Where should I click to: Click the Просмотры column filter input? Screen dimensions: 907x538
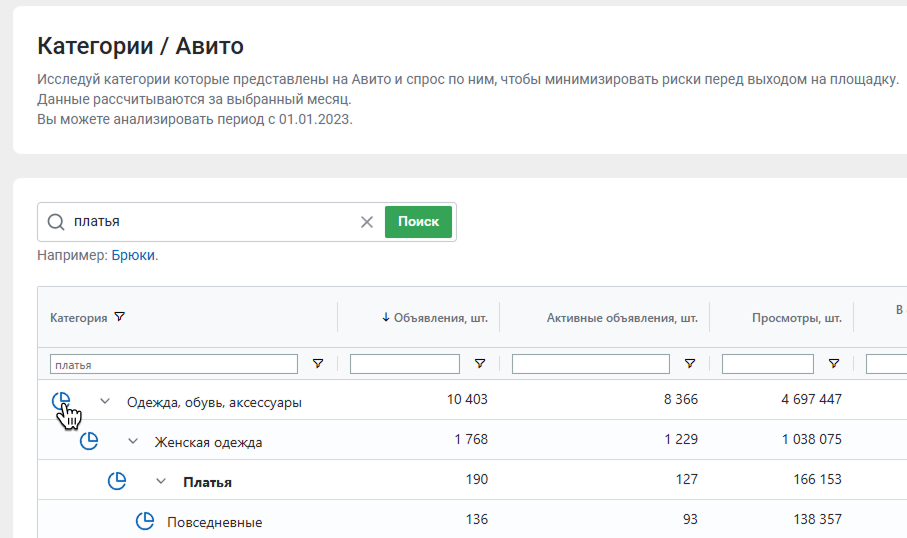coord(768,364)
